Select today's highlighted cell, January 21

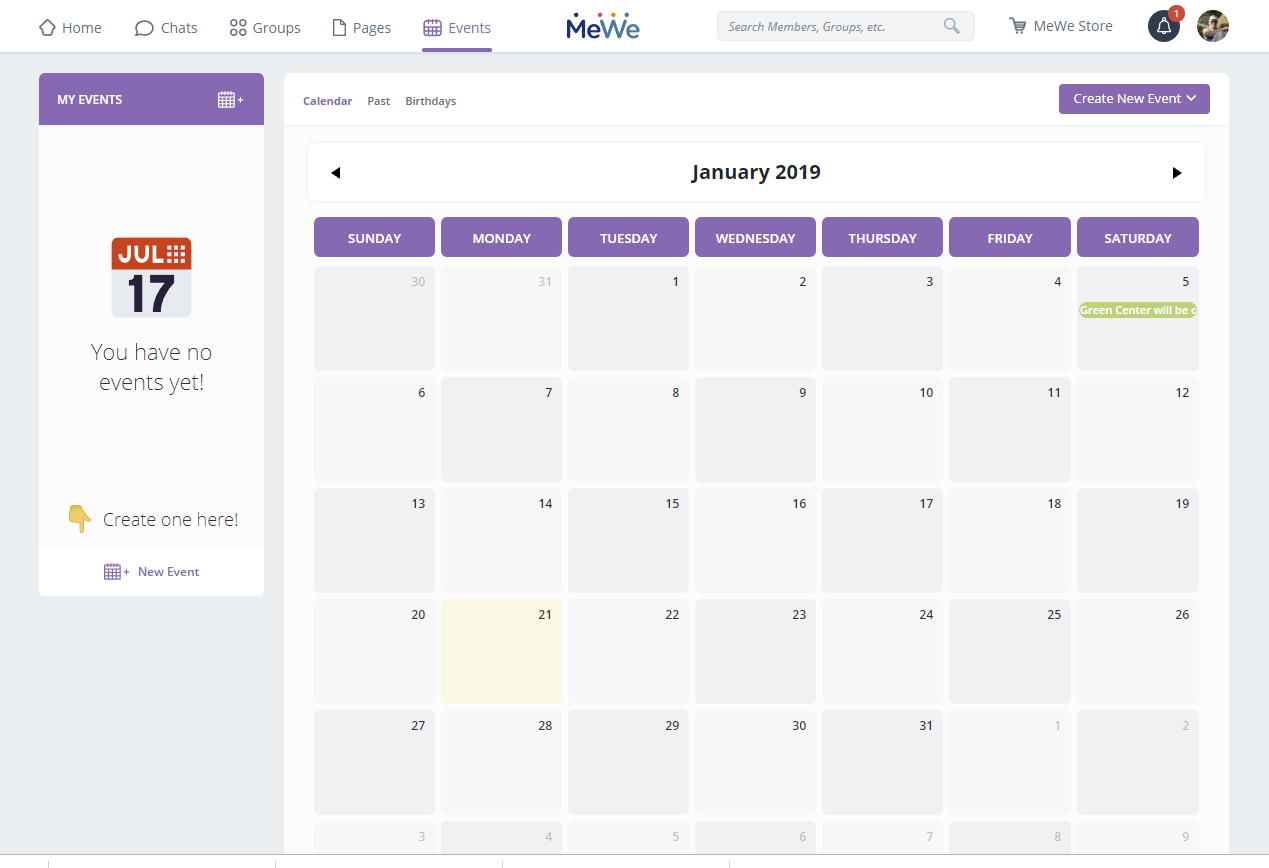click(x=501, y=651)
